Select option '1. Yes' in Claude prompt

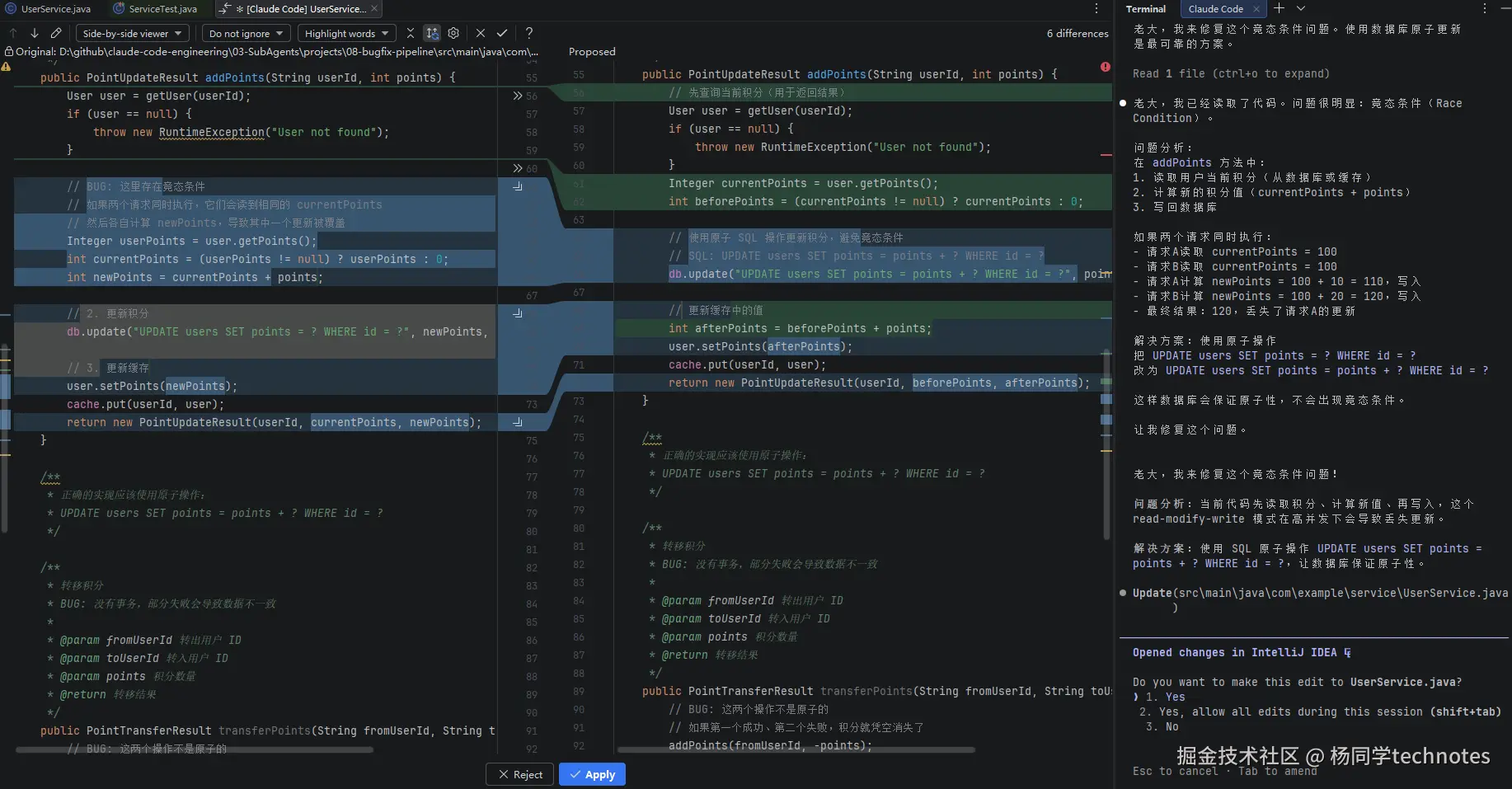tap(1165, 697)
